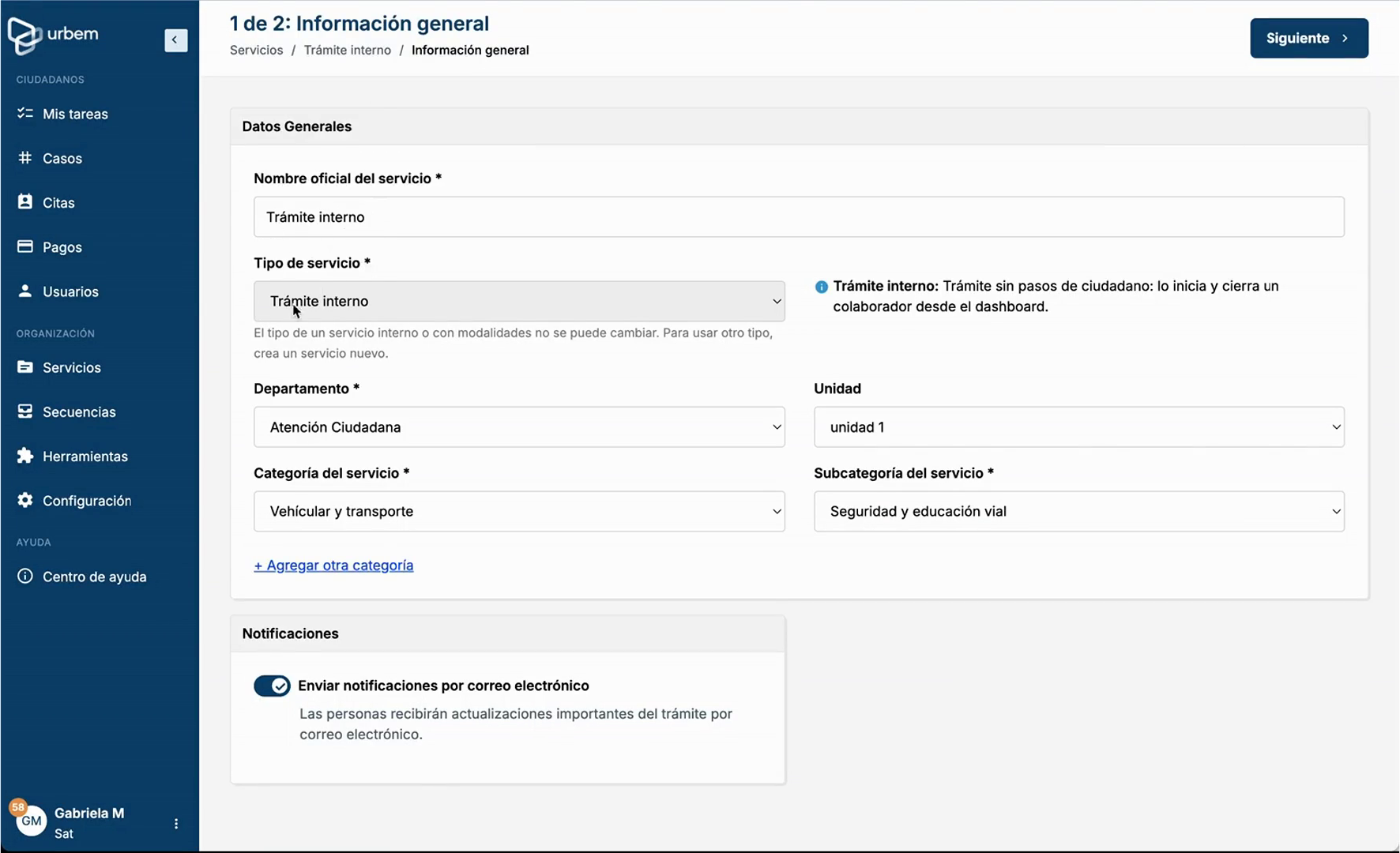Click the GM user avatar
This screenshot has height=853, width=1400.
[x=31, y=821]
